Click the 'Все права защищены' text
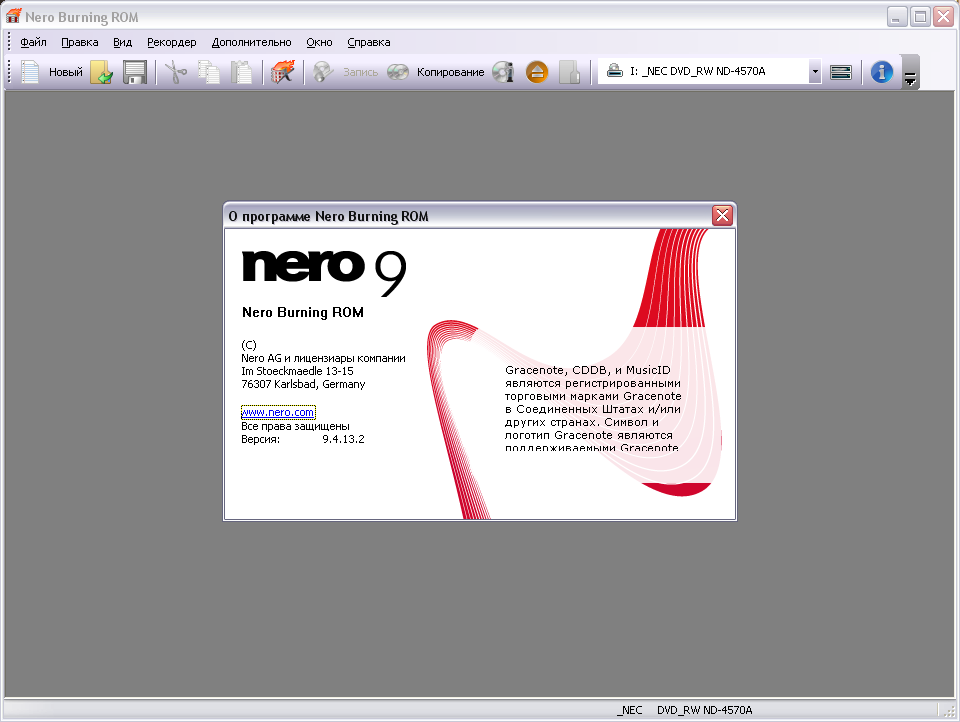 [295, 426]
